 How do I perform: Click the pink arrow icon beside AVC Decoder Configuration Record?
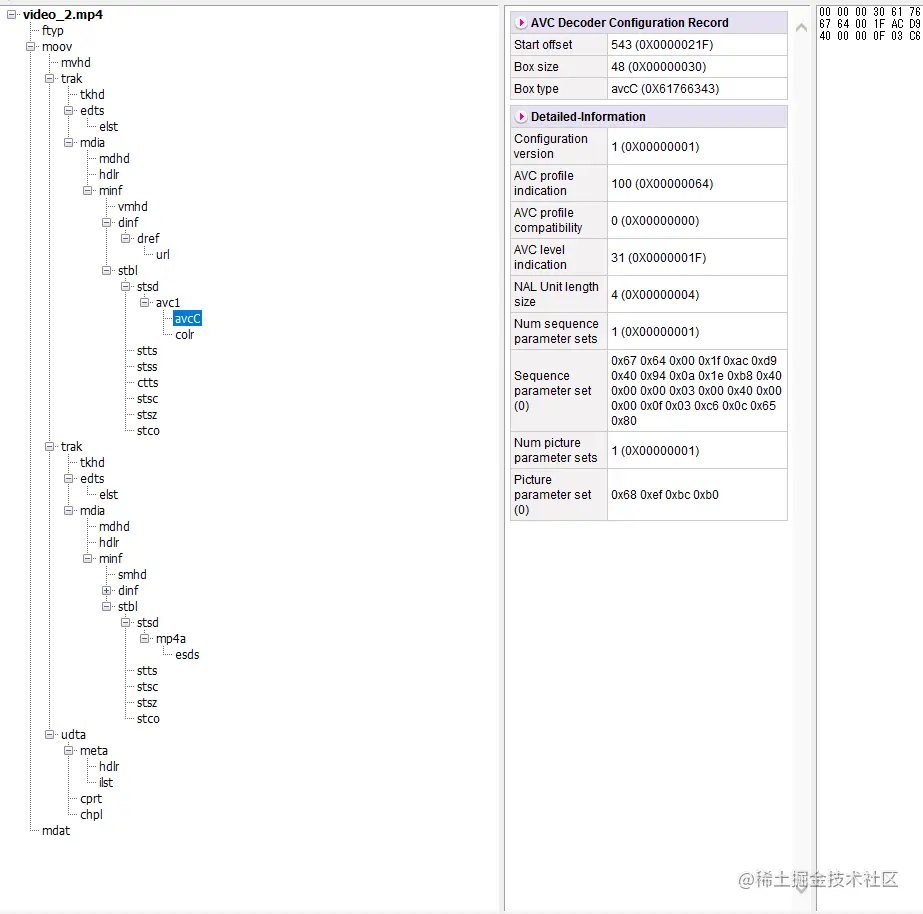click(521, 23)
